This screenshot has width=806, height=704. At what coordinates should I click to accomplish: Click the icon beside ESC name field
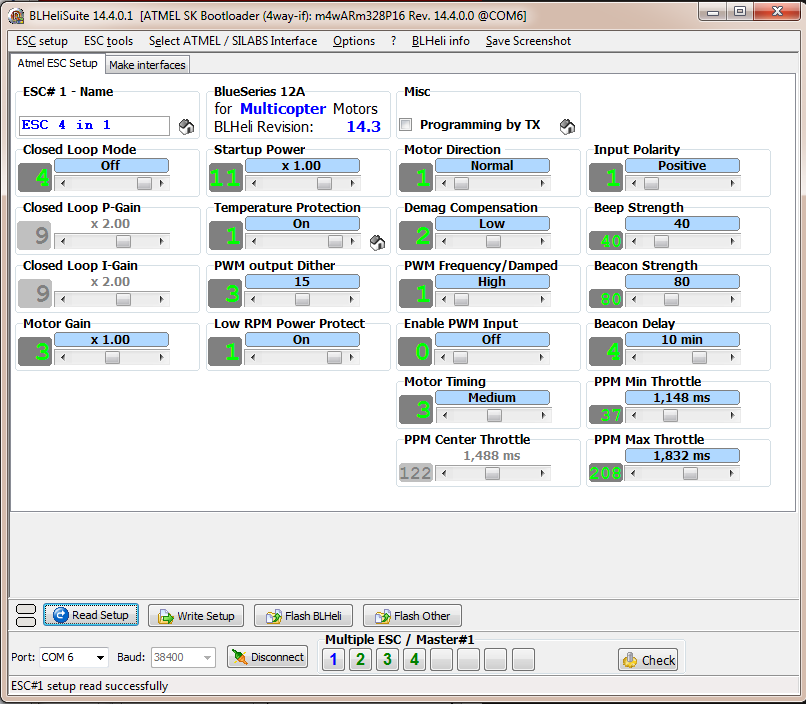(186, 126)
